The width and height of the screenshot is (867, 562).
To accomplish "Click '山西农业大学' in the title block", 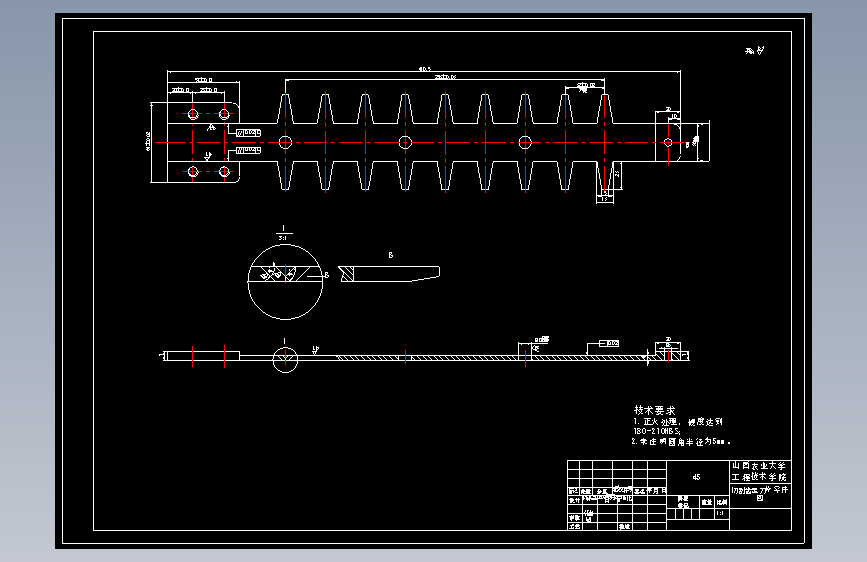I will (x=759, y=466).
